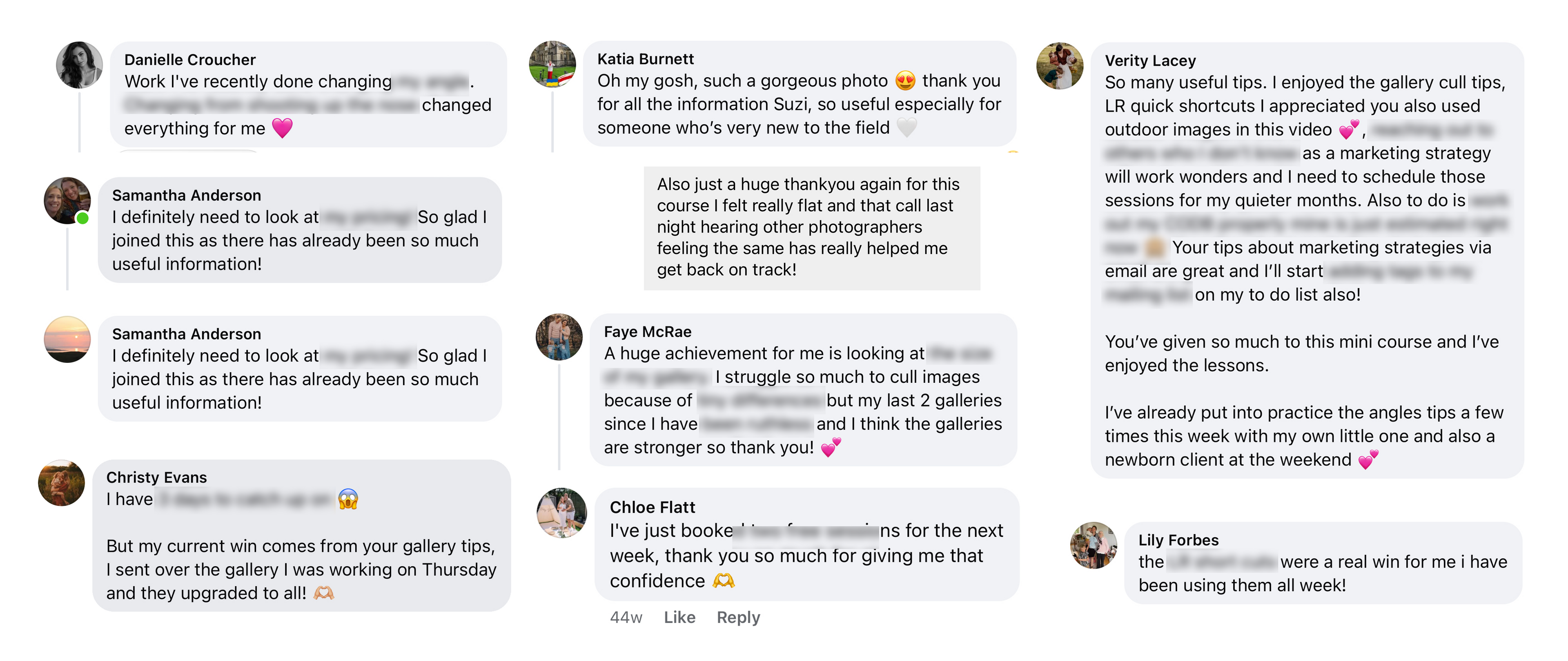
Task: Click Christy Evans' profile photo
Action: 62,482
